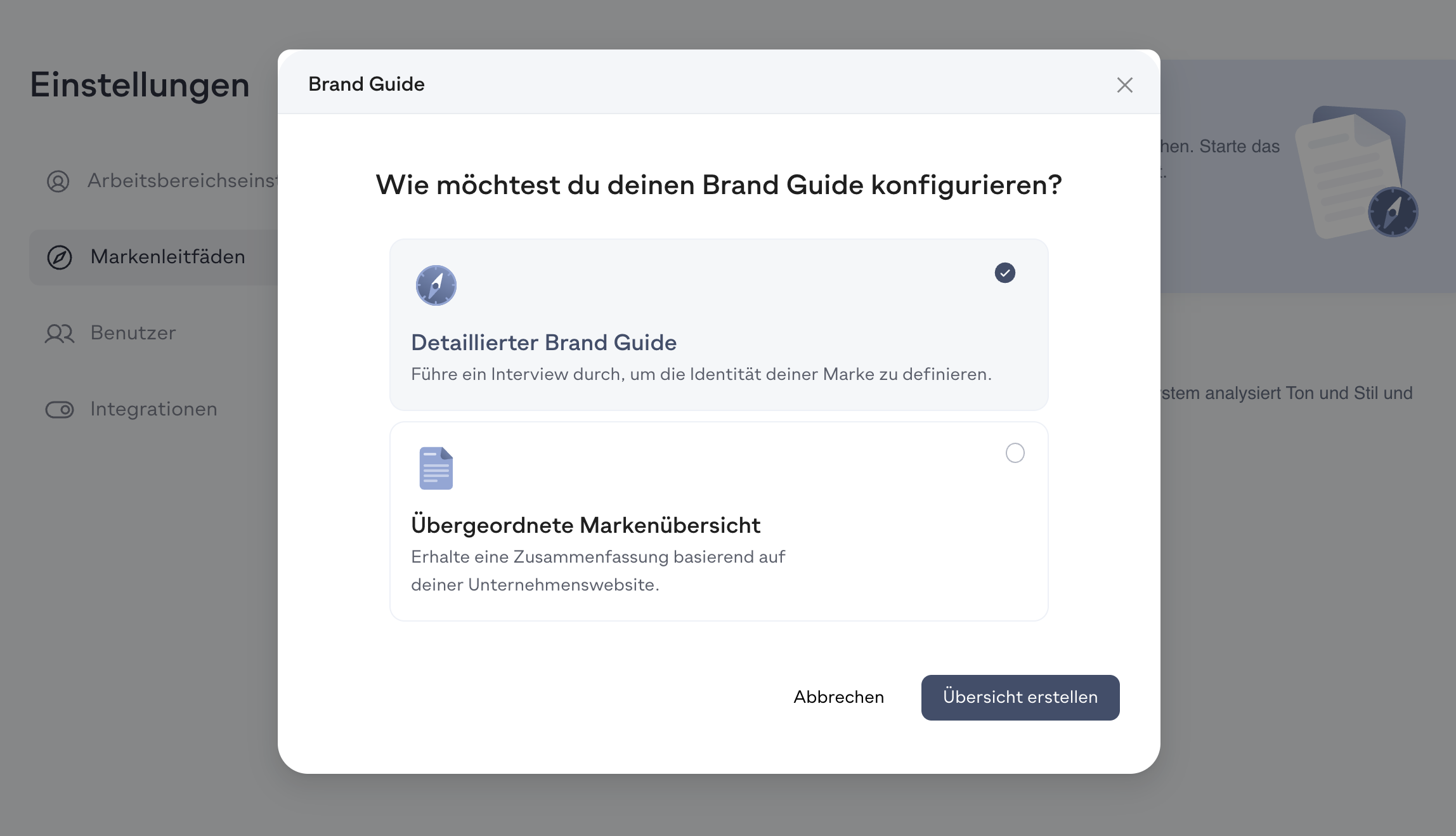This screenshot has height=836, width=1456.
Task: Click the 'Detaillierter Brand Guide' card title
Action: pyautogui.click(x=543, y=343)
